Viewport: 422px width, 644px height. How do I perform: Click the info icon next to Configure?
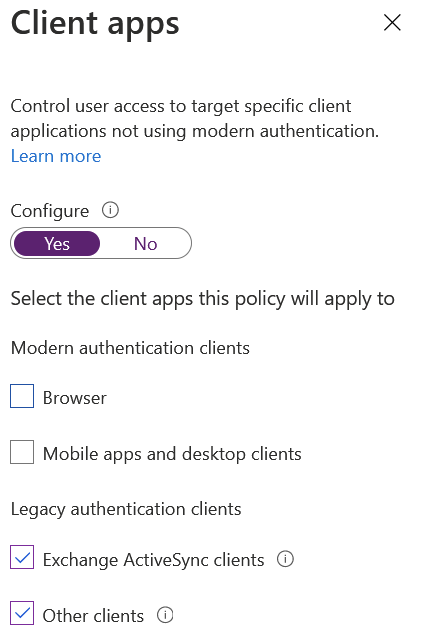pos(110,210)
